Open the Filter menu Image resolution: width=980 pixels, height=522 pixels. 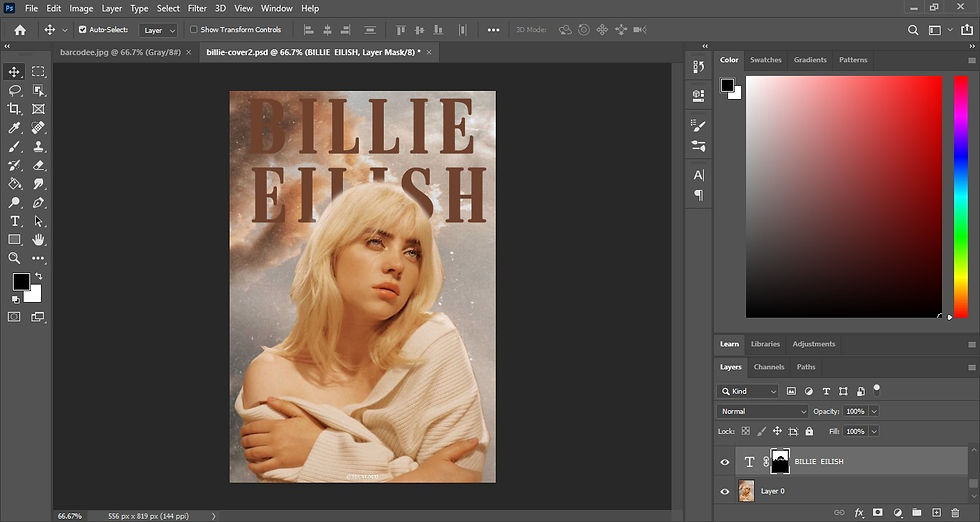coord(197,8)
